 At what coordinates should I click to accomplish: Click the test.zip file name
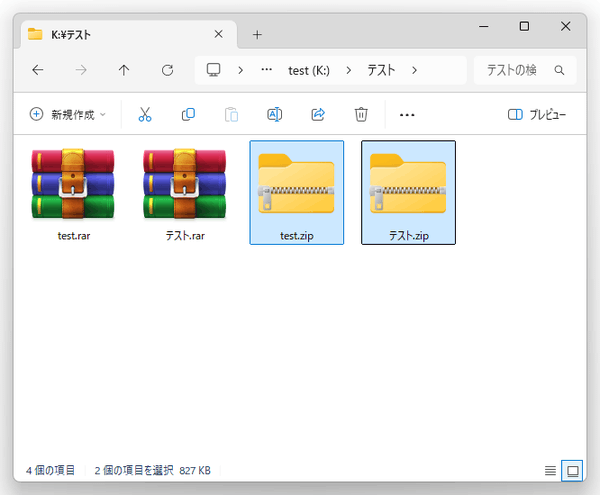point(297,236)
